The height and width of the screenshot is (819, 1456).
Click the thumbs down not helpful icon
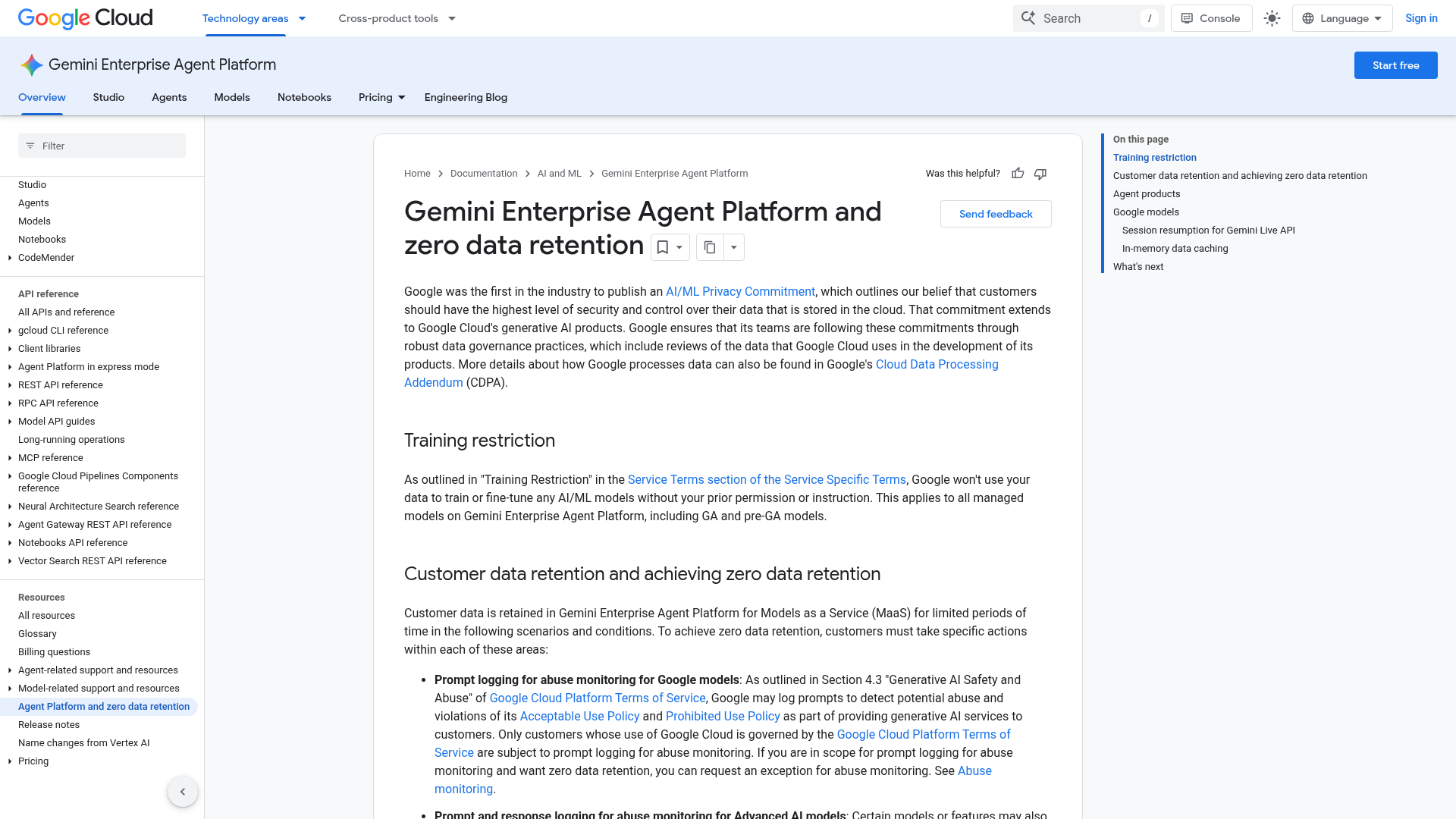click(x=1040, y=174)
